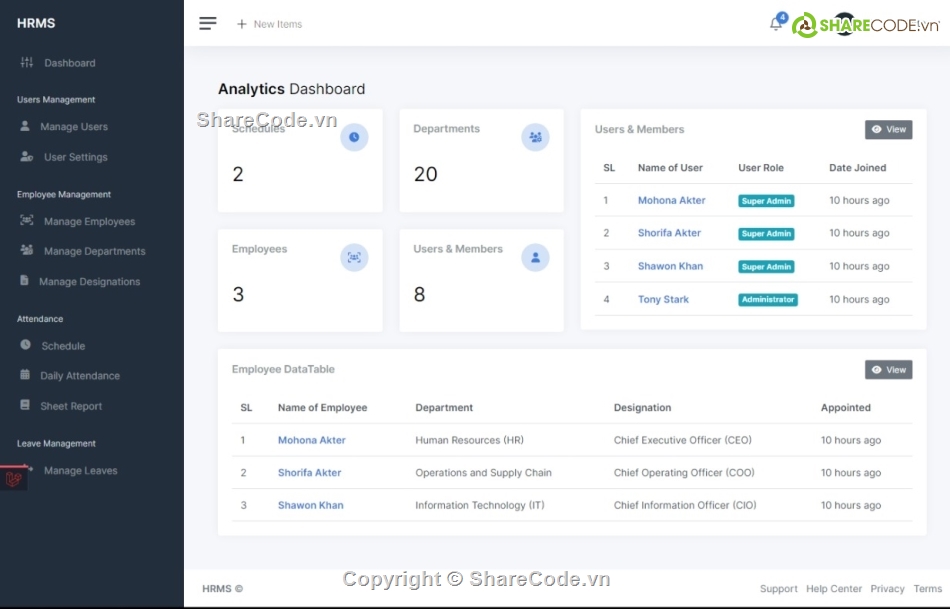
Task: Toggle the hamburger sidebar menu icon
Action: pos(208,24)
